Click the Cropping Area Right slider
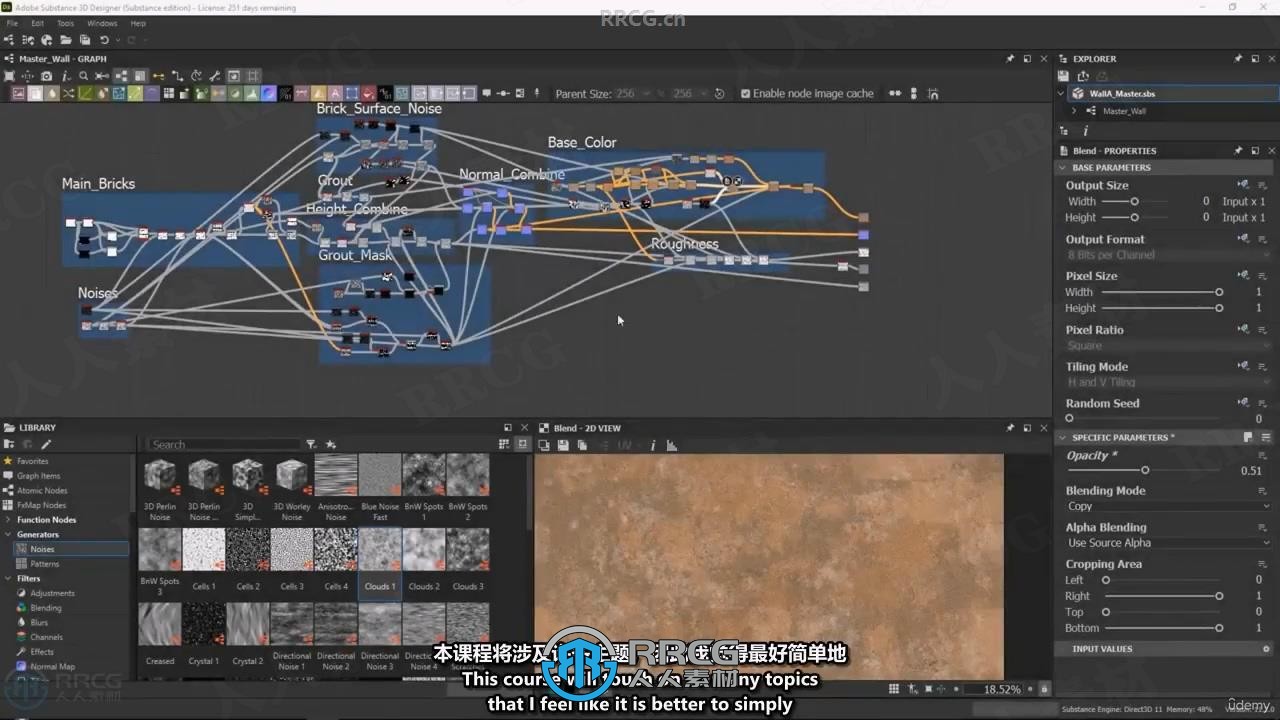The height and width of the screenshot is (720, 1280). [1161, 596]
